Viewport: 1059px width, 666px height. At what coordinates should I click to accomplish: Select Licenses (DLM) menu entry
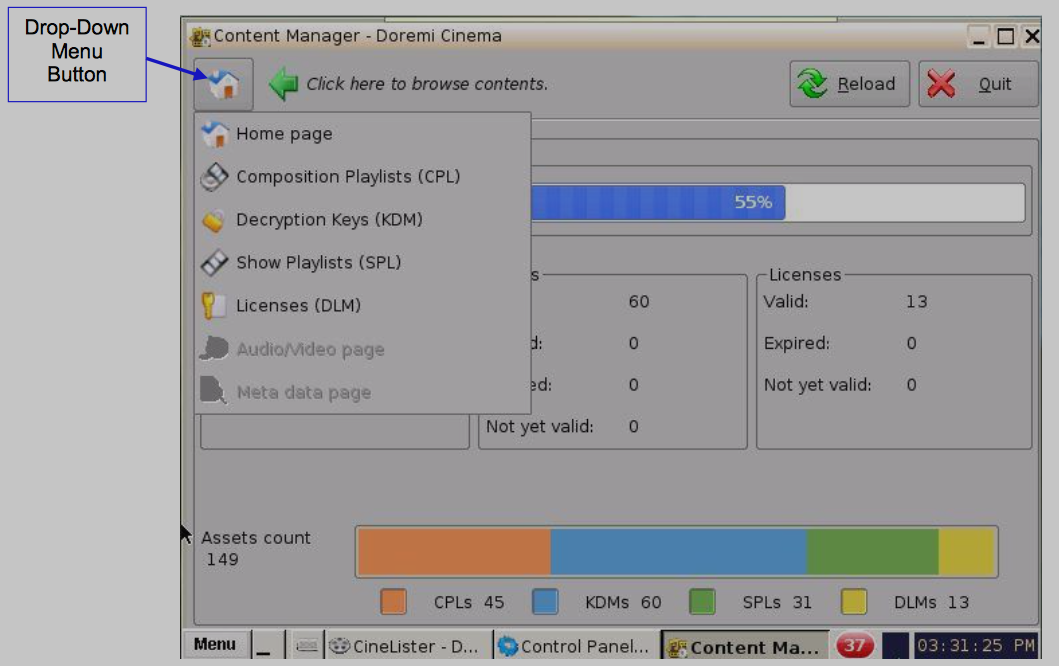pos(298,306)
